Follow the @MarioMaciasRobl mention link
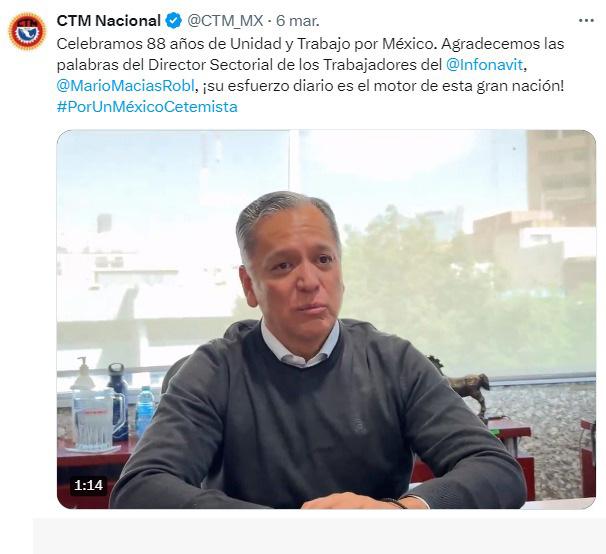 point(125,86)
